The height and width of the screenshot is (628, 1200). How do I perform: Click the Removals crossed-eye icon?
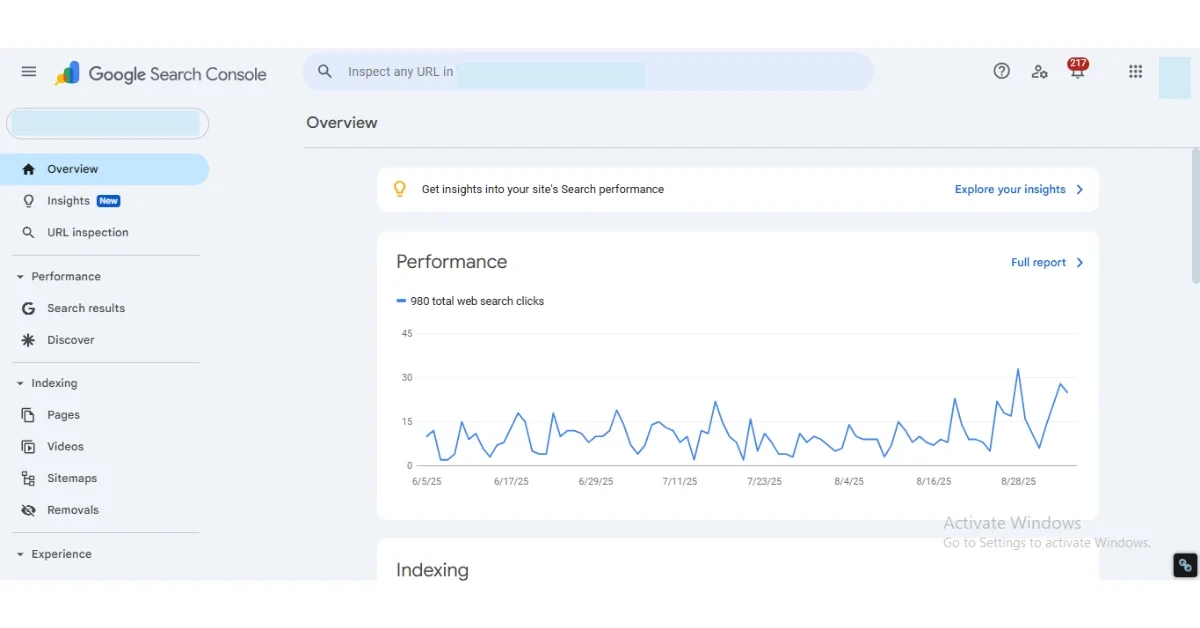pyautogui.click(x=28, y=510)
